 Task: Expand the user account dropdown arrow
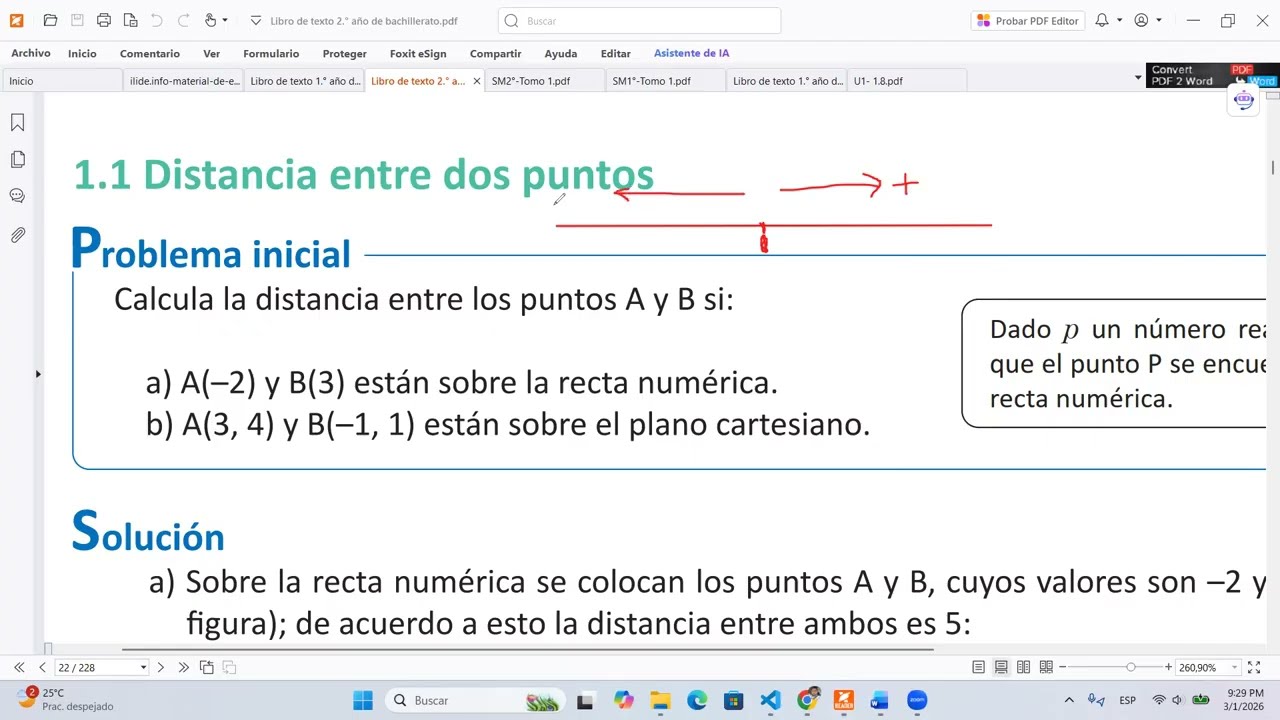click(x=1159, y=20)
